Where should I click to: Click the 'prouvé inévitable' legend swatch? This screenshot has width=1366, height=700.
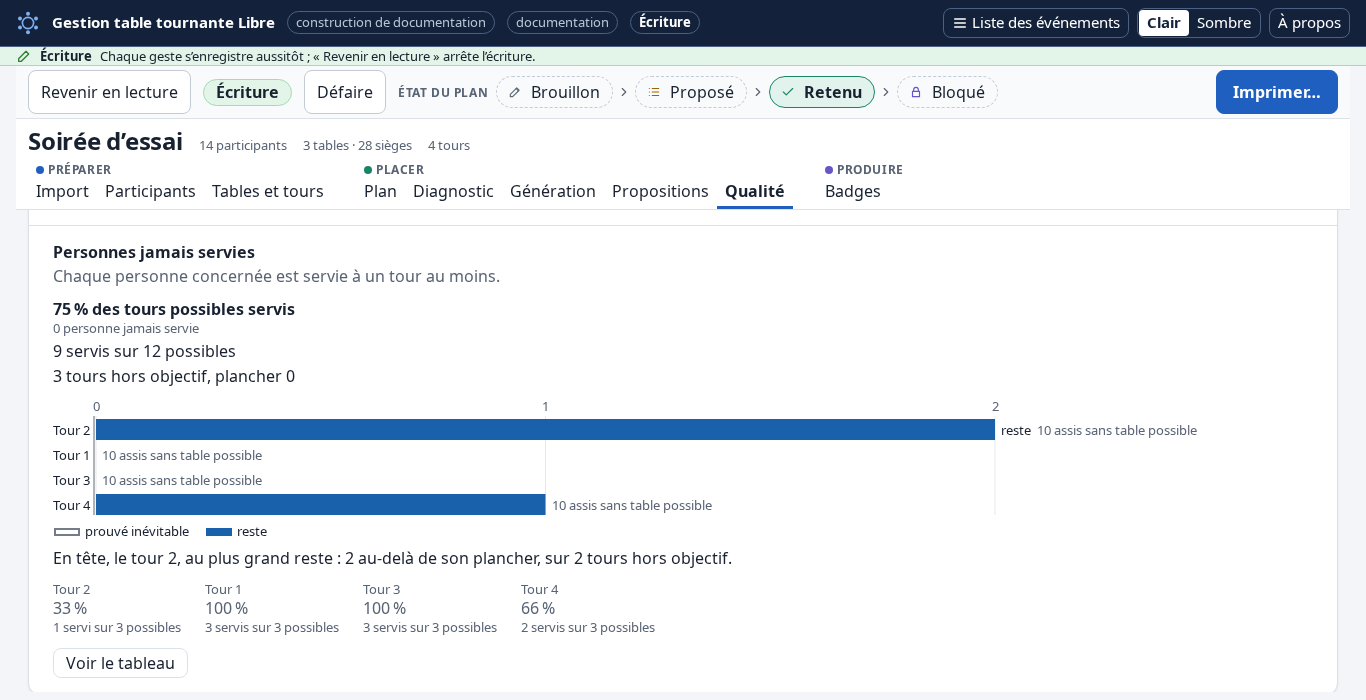[x=67, y=532]
